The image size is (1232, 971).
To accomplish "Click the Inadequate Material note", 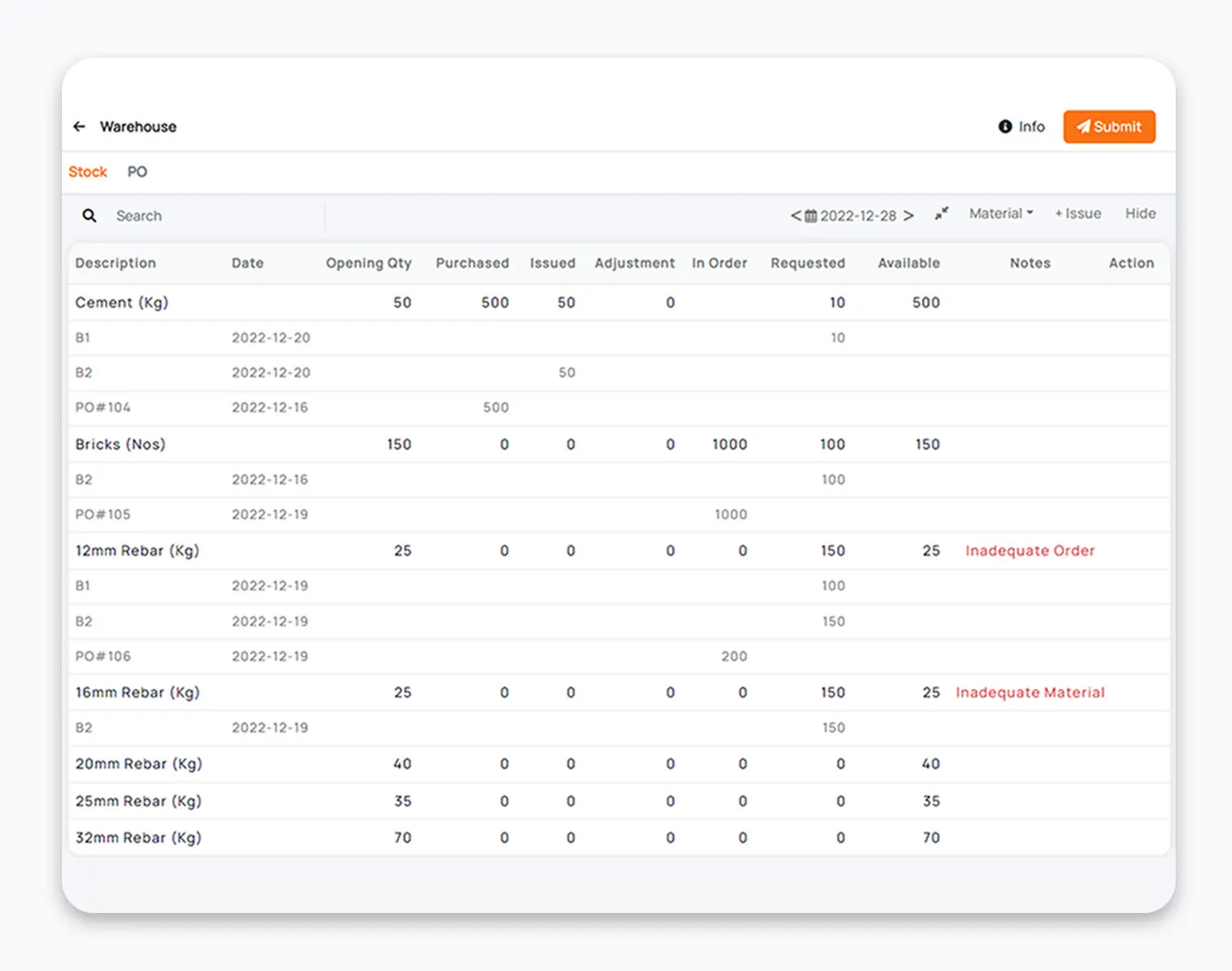I will [1030, 692].
